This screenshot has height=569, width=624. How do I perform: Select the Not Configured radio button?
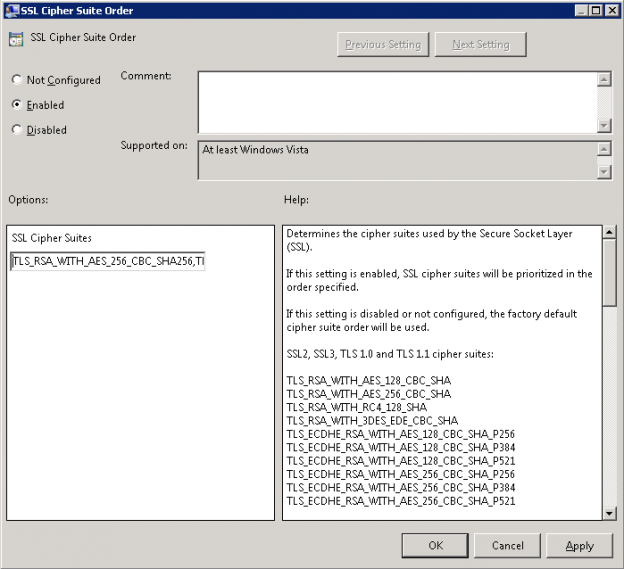tap(17, 80)
